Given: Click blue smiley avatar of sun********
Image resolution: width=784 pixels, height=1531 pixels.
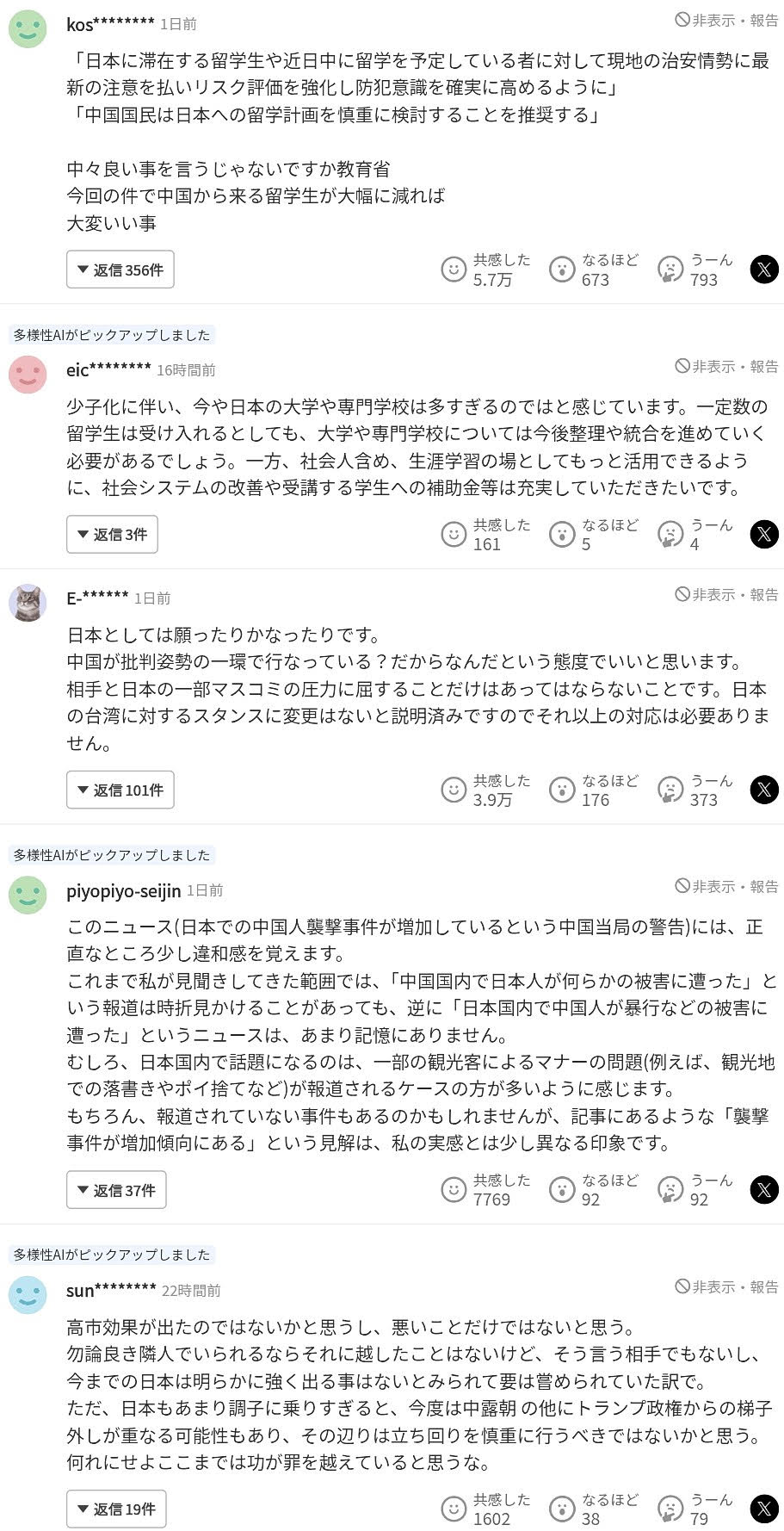Looking at the screenshot, I should (x=28, y=1294).
